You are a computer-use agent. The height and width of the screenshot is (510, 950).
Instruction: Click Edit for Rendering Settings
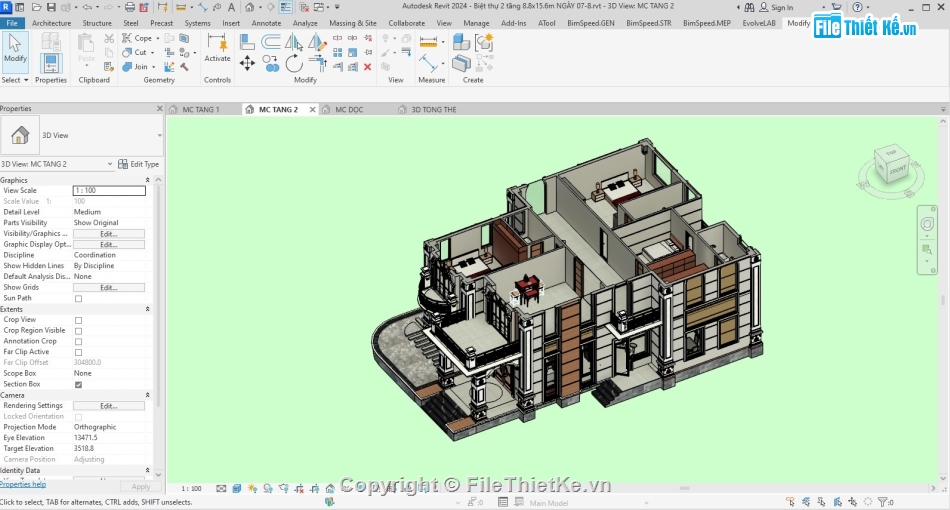pyautogui.click(x=109, y=406)
